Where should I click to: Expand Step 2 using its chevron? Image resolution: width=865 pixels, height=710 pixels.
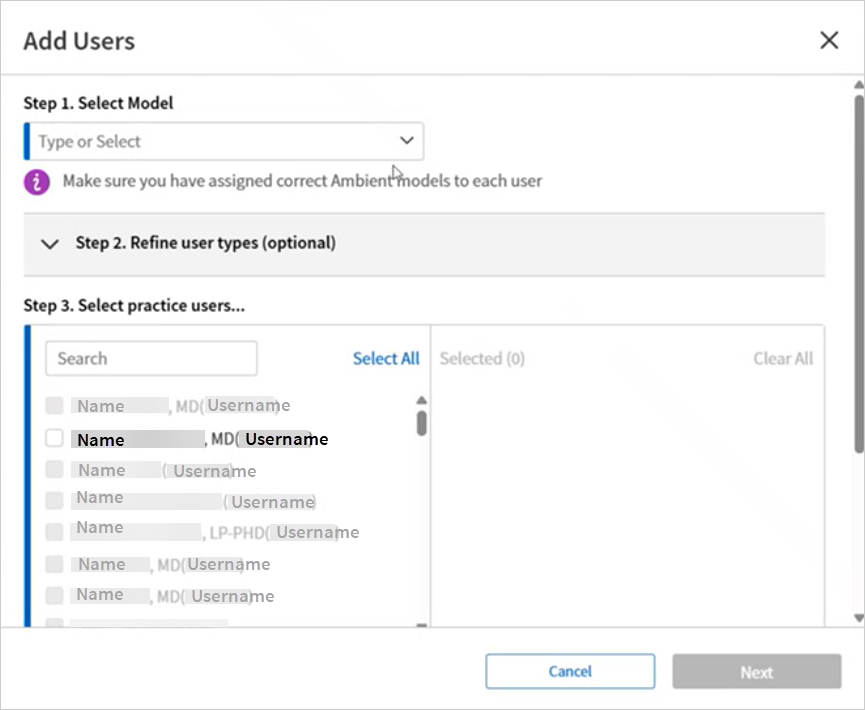coord(50,243)
